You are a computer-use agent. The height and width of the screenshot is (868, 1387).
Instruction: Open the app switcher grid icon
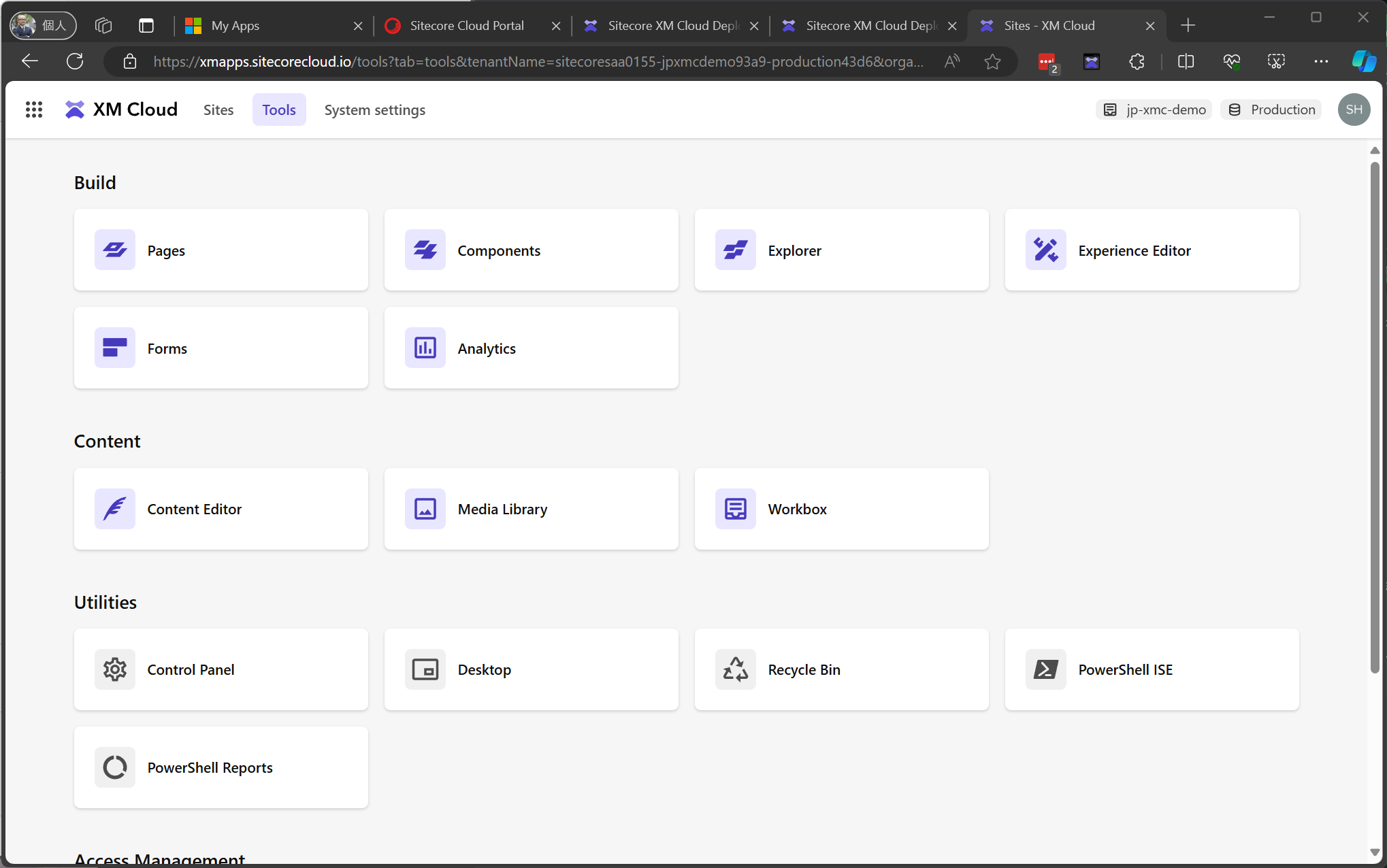(x=34, y=110)
